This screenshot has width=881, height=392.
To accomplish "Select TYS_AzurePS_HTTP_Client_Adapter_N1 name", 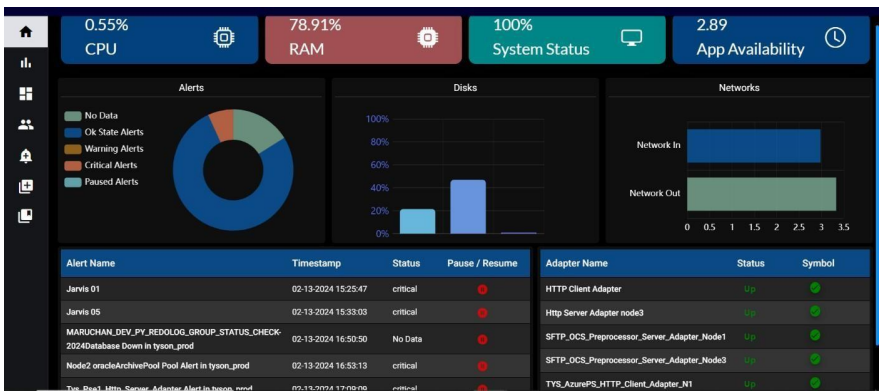I will coord(619,384).
